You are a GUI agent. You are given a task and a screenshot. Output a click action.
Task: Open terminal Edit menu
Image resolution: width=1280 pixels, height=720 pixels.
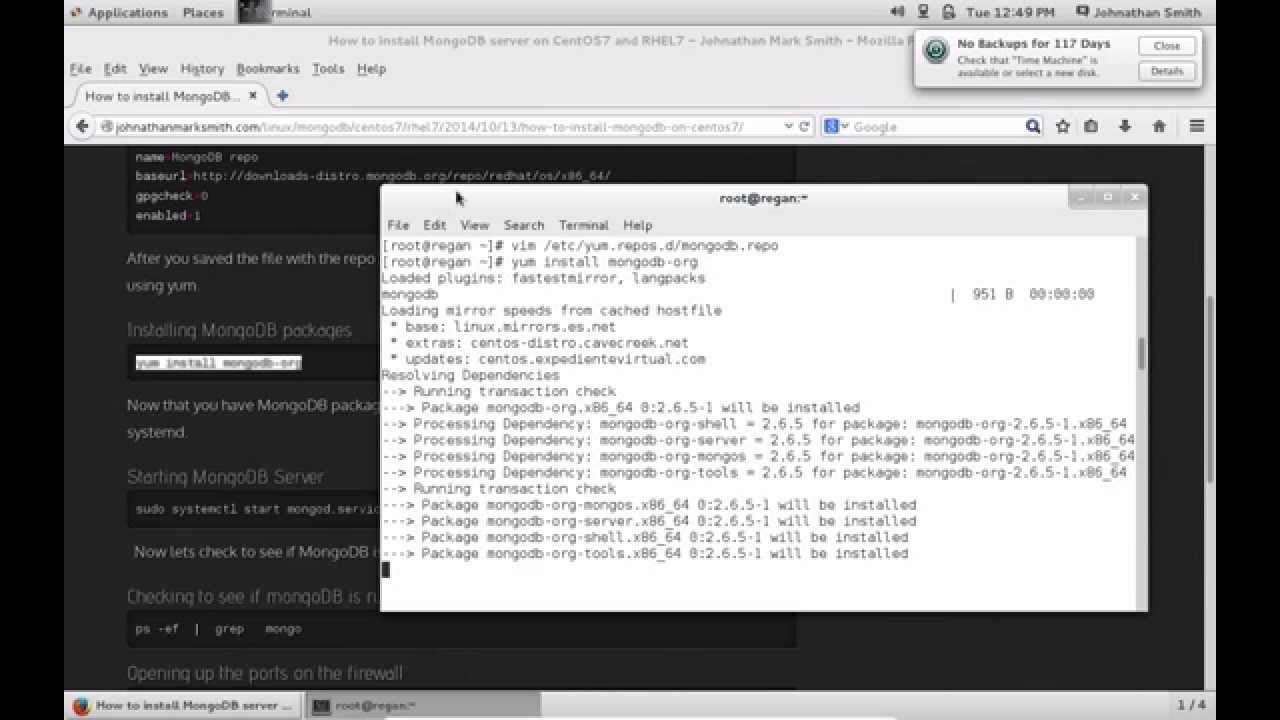[x=434, y=225]
